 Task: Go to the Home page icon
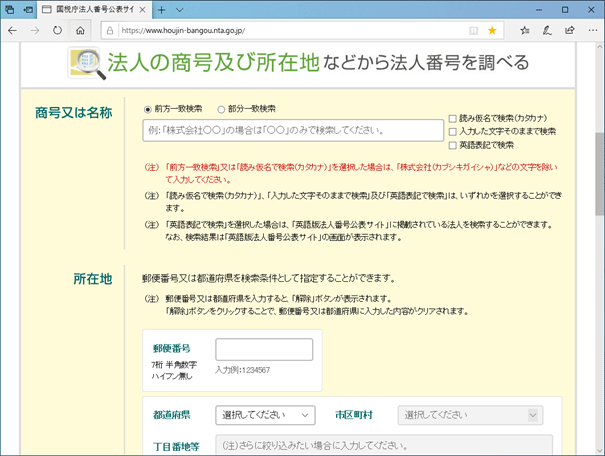81,31
